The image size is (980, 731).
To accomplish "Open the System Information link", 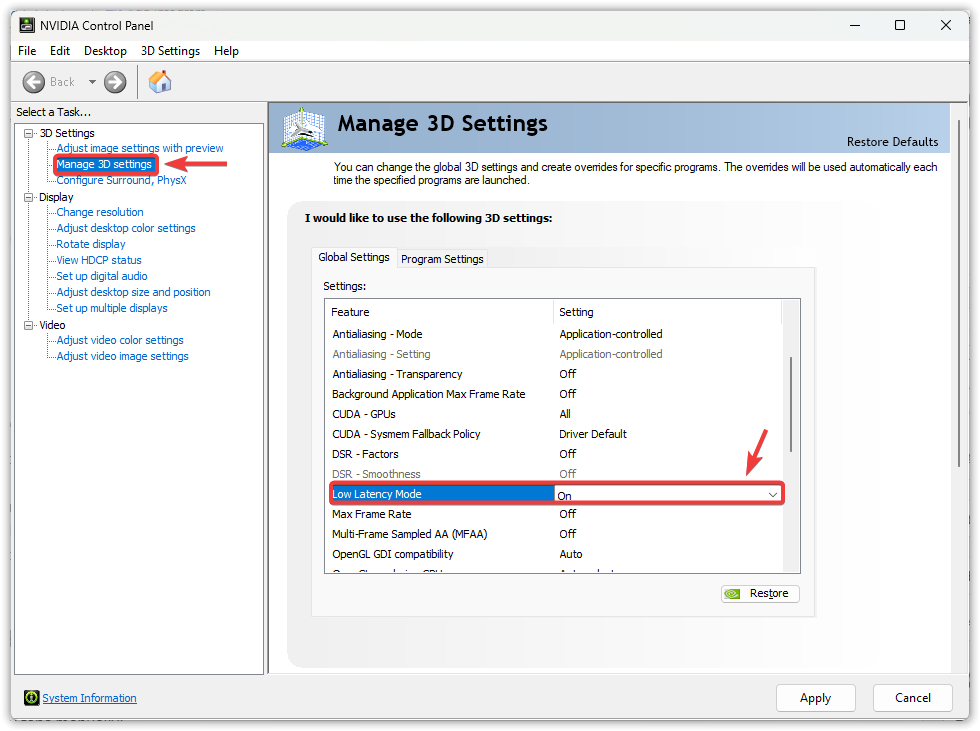I will 89,698.
